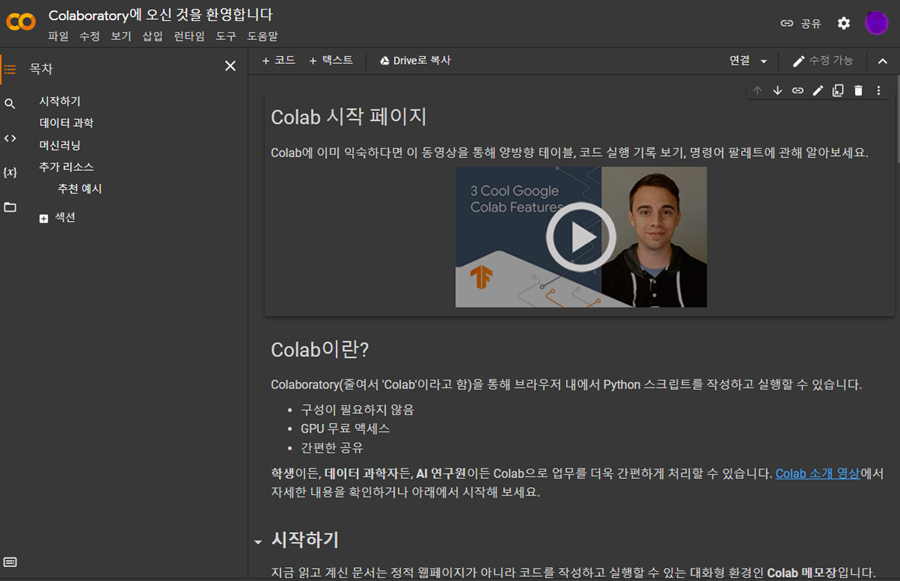Open more cell actions three-dot menu
Image resolution: width=900 pixels, height=581 pixels.
878,91
